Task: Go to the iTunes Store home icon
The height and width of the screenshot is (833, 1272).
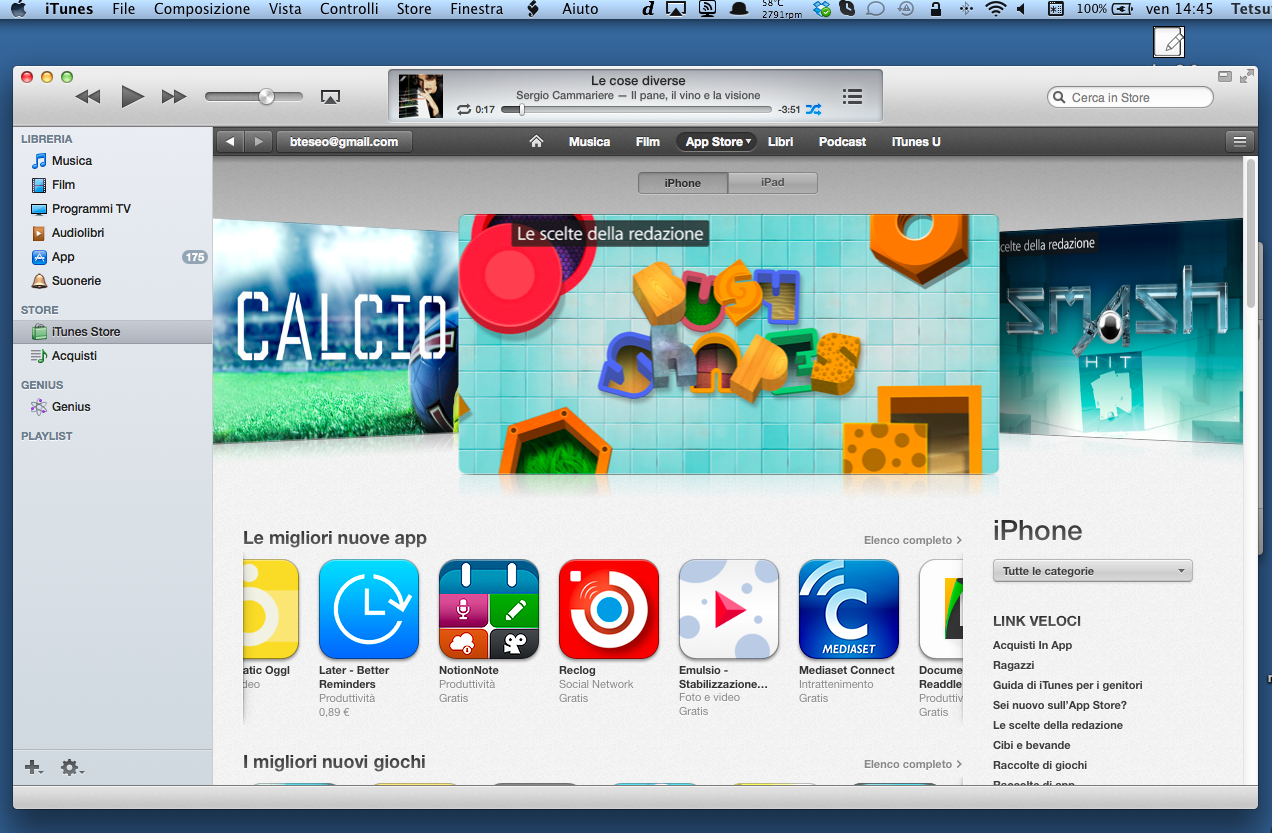Action: pyautogui.click(x=536, y=142)
